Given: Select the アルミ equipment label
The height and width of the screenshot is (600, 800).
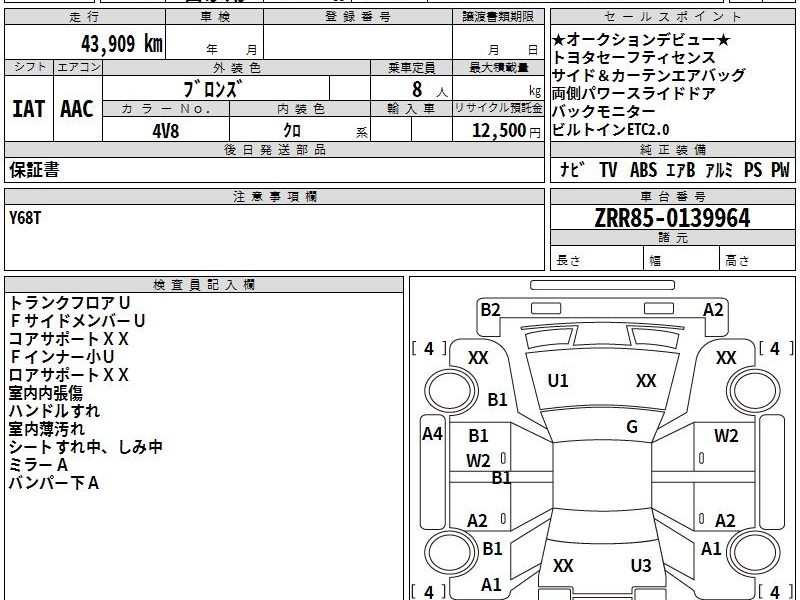Looking at the screenshot, I should point(719,169).
